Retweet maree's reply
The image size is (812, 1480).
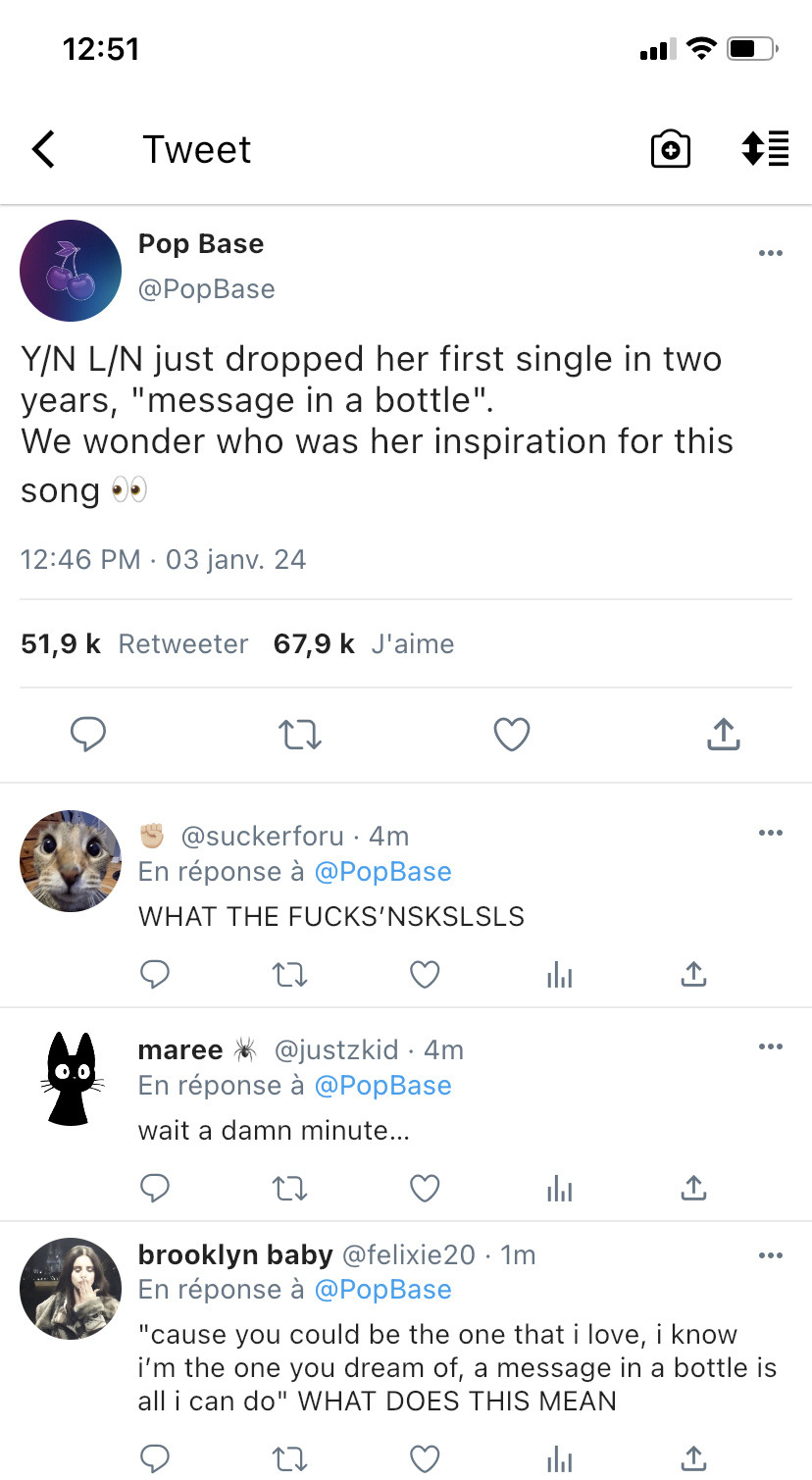[290, 1188]
